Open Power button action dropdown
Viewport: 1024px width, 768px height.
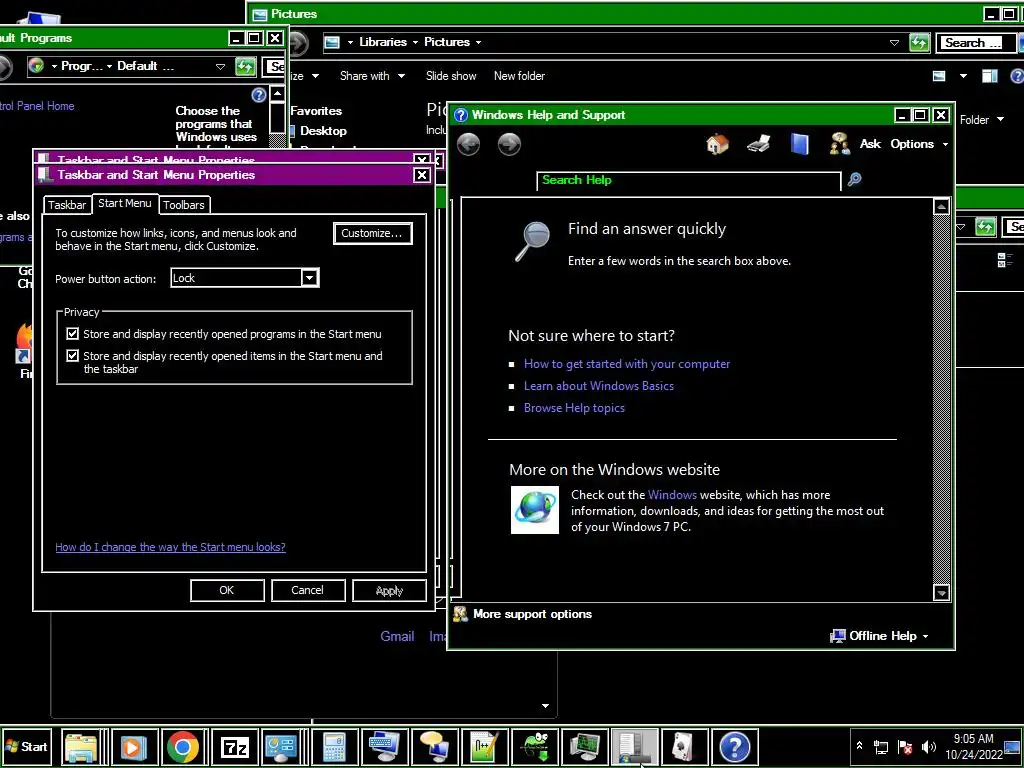(x=310, y=278)
